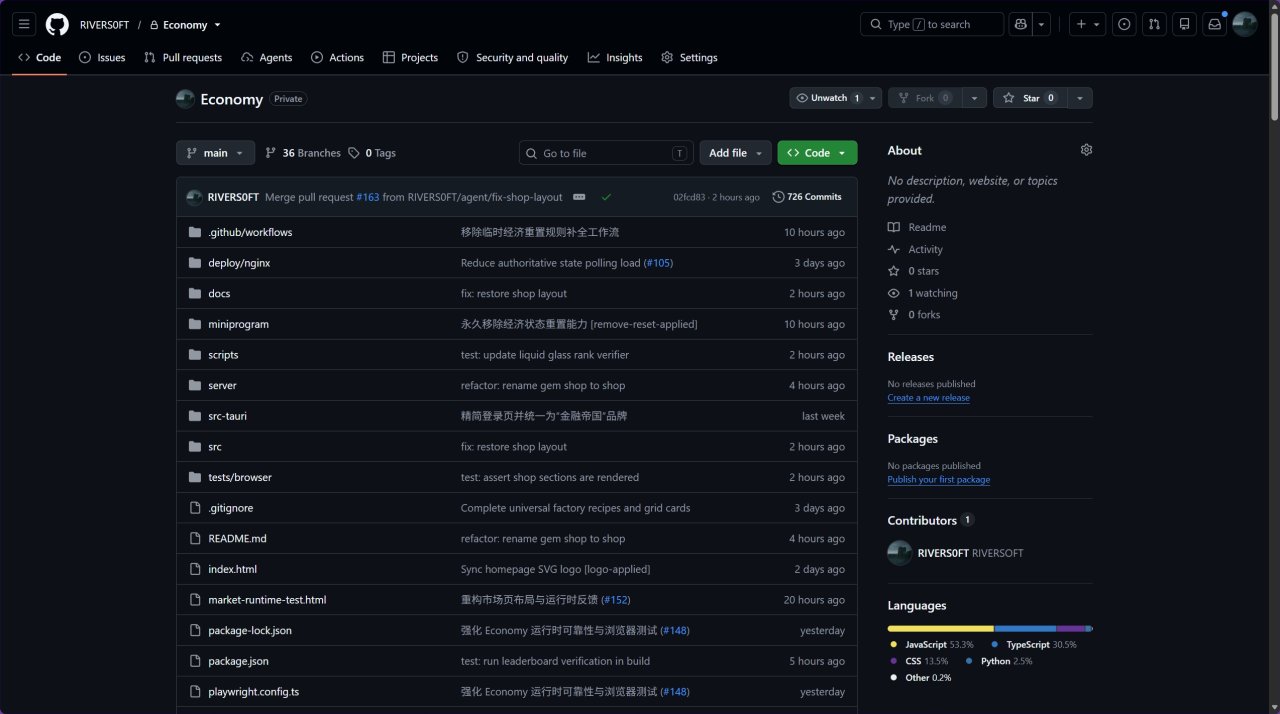Expand the Unwatch options caret
1280x714 pixels.
(x=873, y=98)
